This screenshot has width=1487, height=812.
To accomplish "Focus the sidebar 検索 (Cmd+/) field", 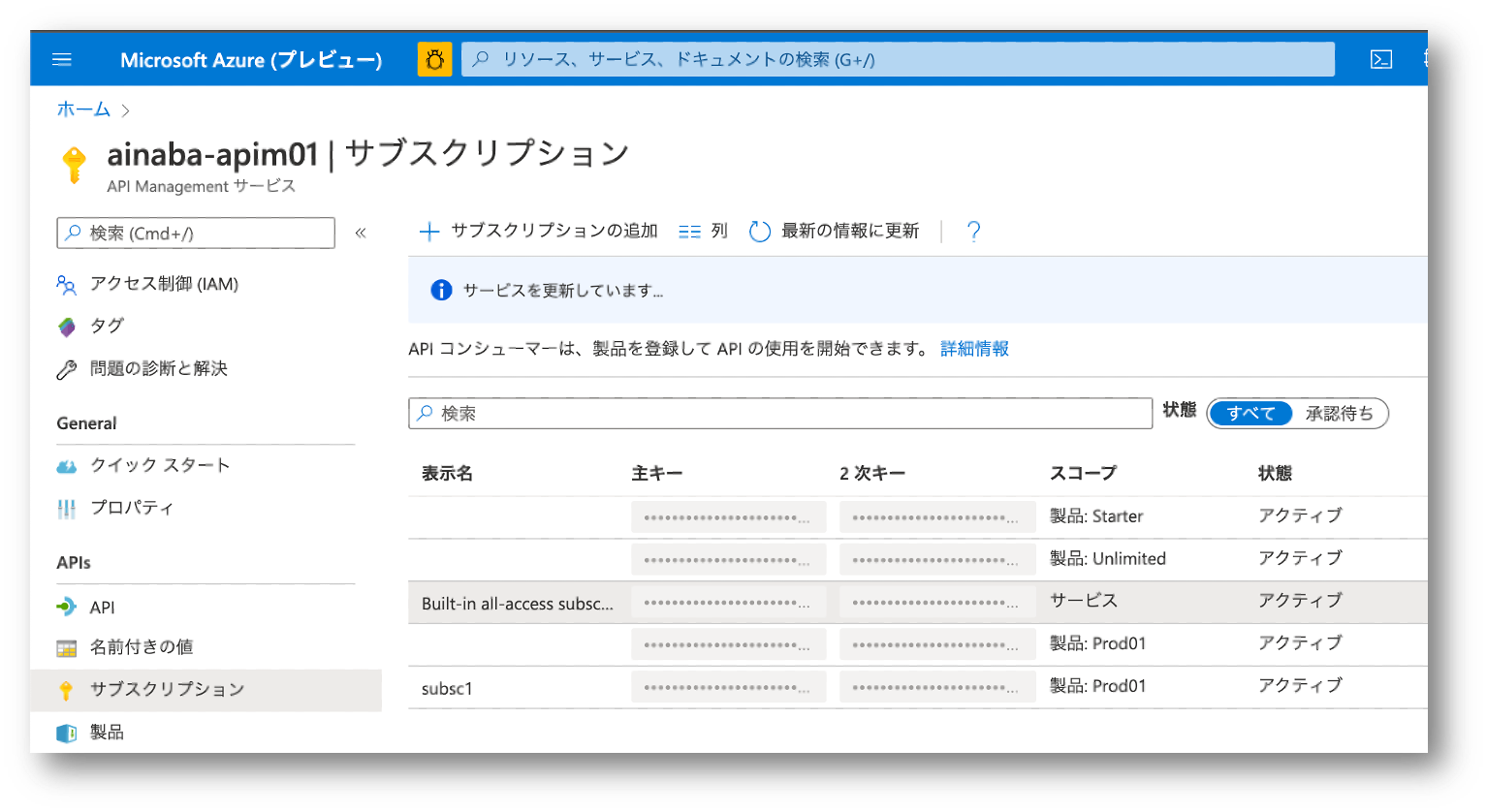I will pos(196,233).
